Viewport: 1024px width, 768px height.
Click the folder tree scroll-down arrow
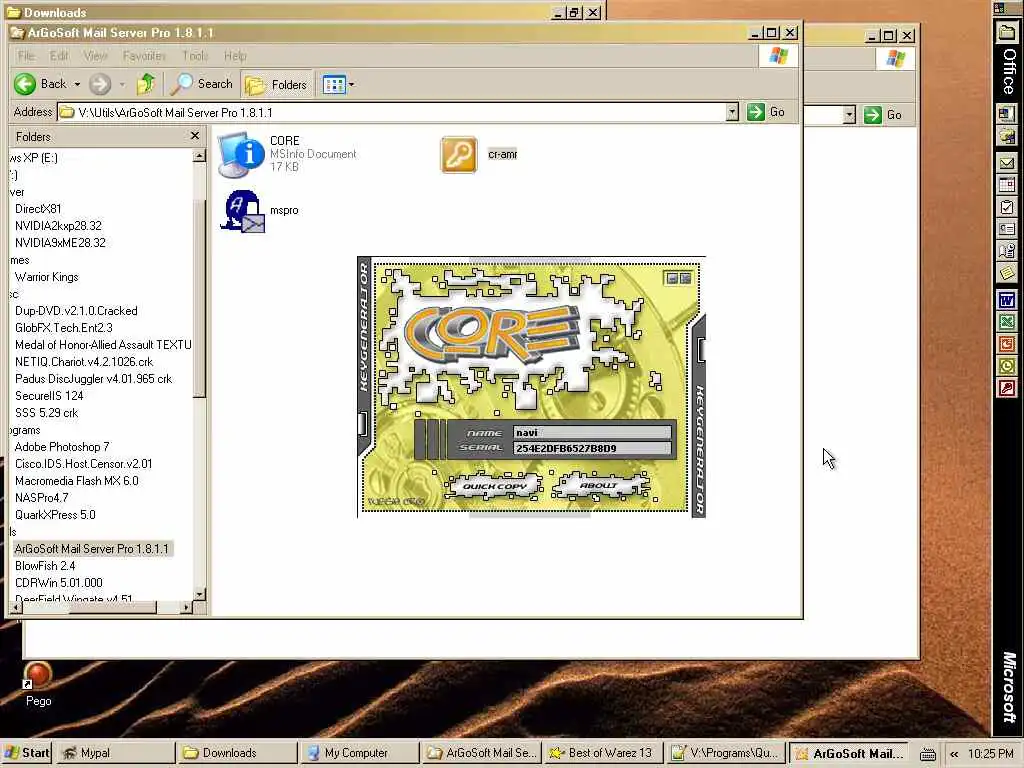[200, 594]
